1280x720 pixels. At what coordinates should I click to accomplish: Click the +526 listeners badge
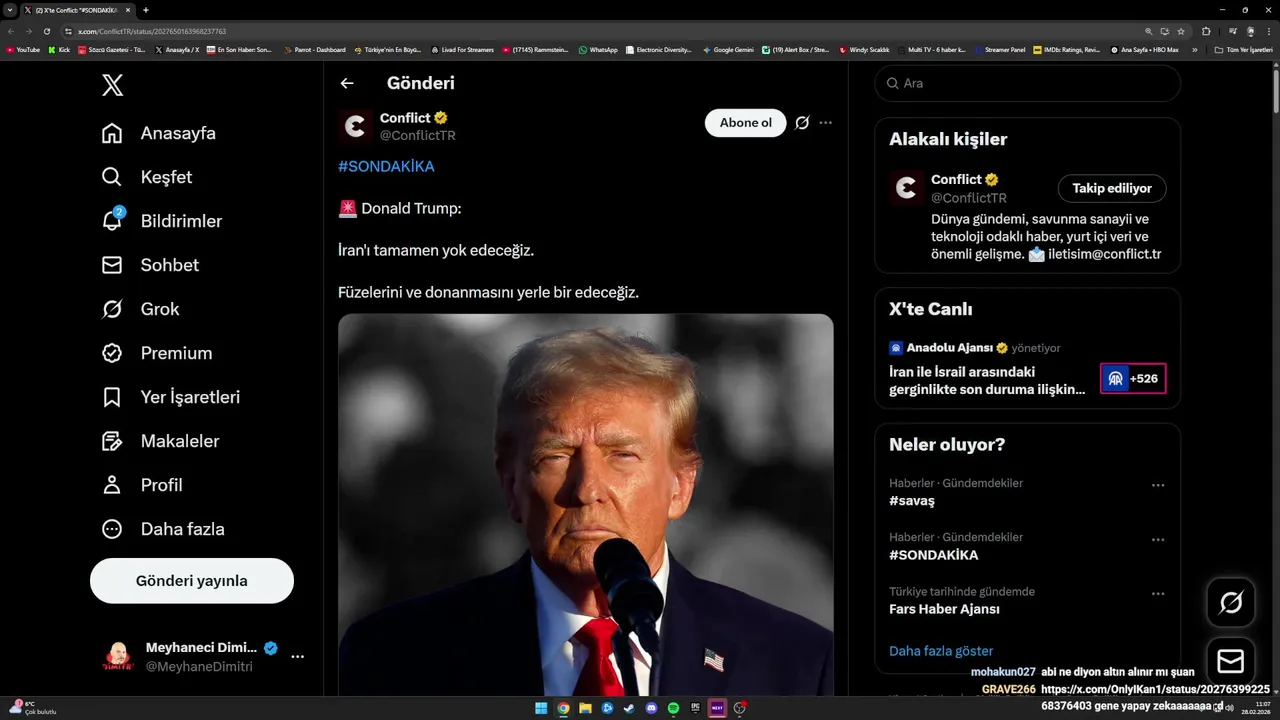(1133, 379)
